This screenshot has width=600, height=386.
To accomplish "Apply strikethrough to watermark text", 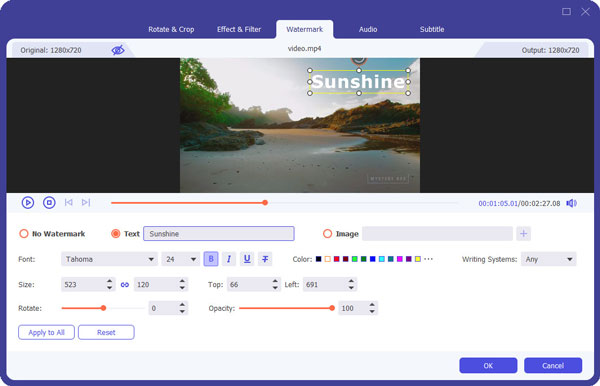I will point(265,259).
